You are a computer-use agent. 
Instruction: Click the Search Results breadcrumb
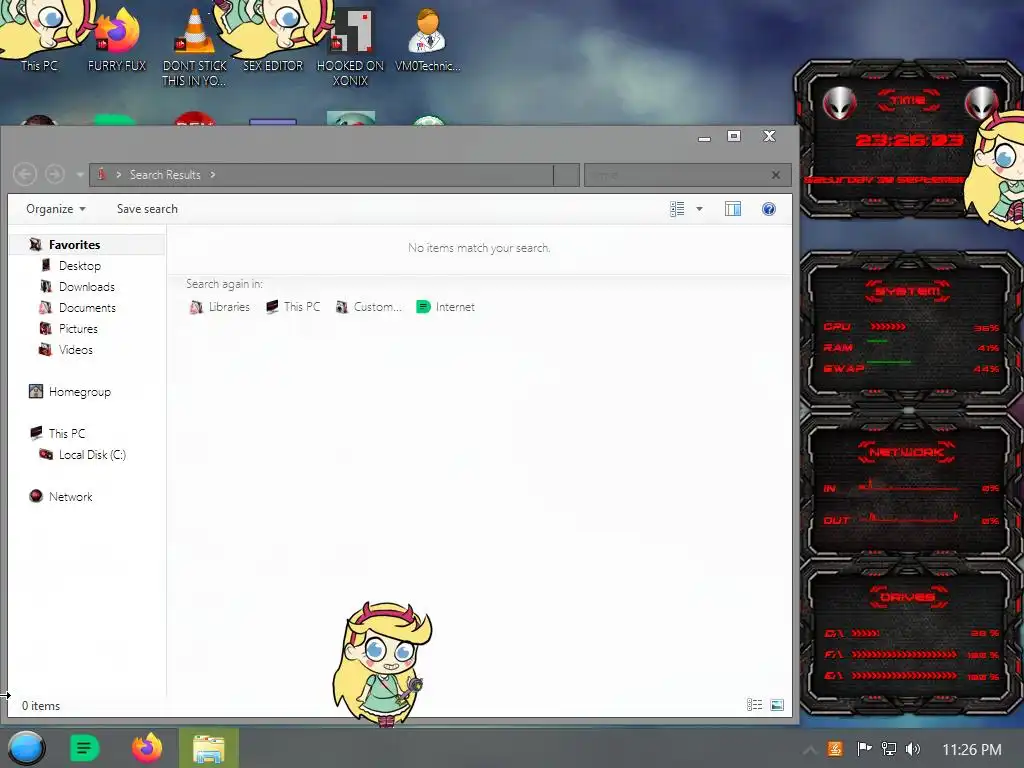(165, 175)
